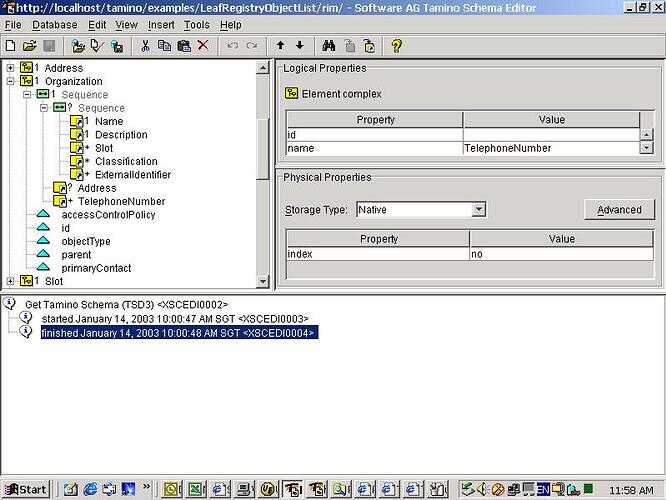
Task: Click the Copy toolbar icon
Action: [164, 45]
